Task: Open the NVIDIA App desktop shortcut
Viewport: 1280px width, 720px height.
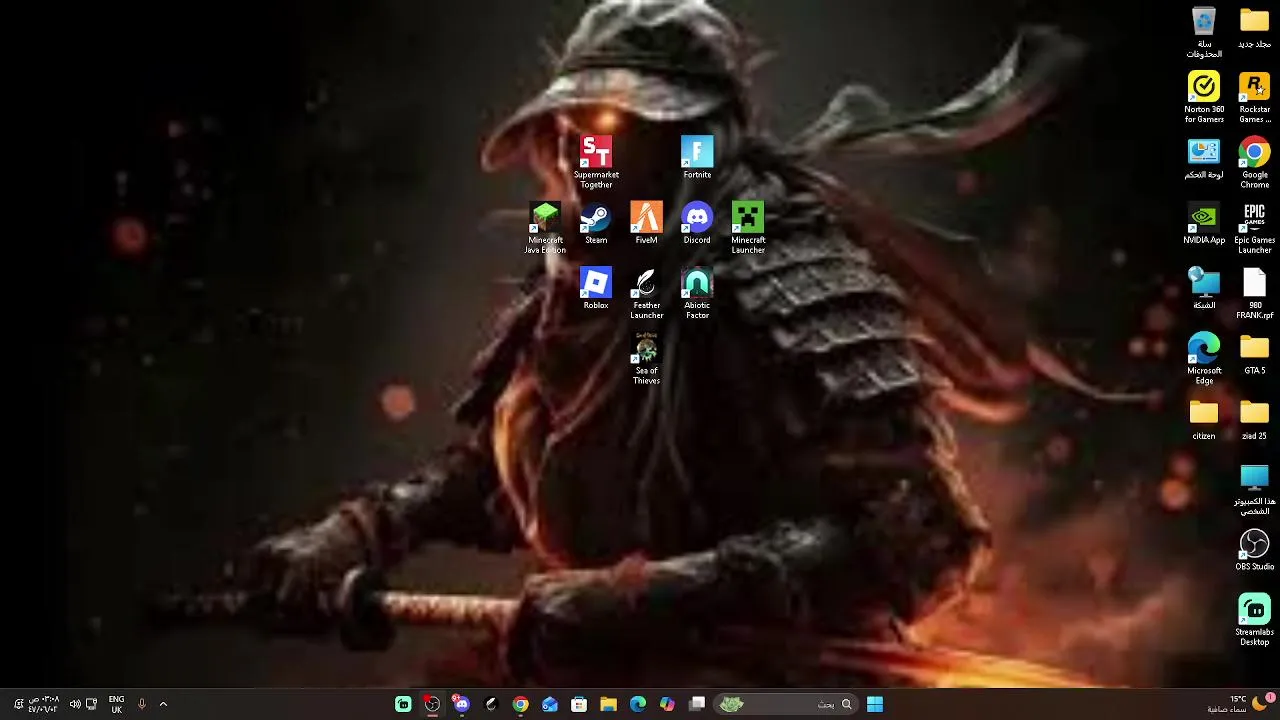Action: tap(1204, 223)
